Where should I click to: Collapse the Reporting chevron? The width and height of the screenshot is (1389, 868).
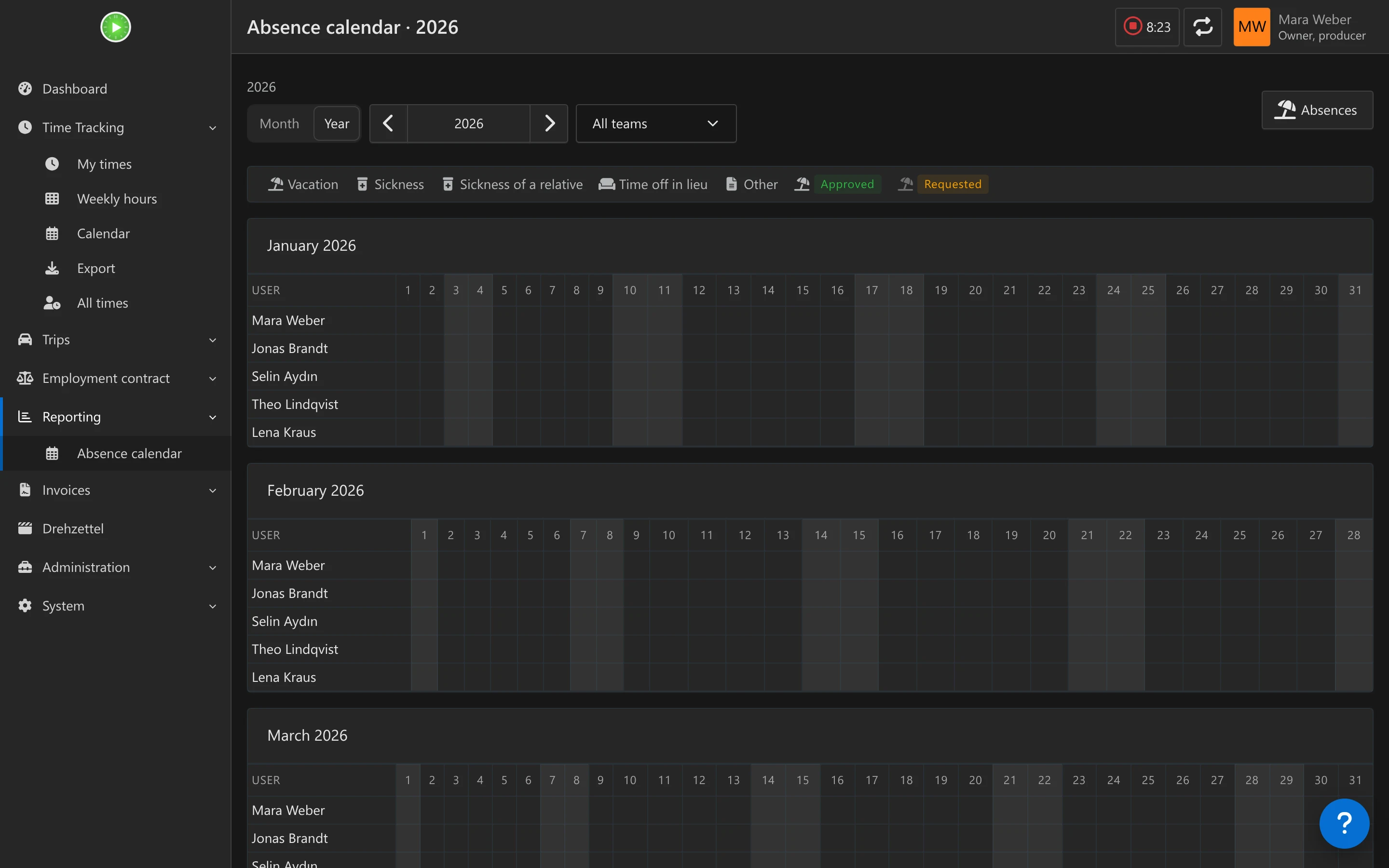coord(212,417)
